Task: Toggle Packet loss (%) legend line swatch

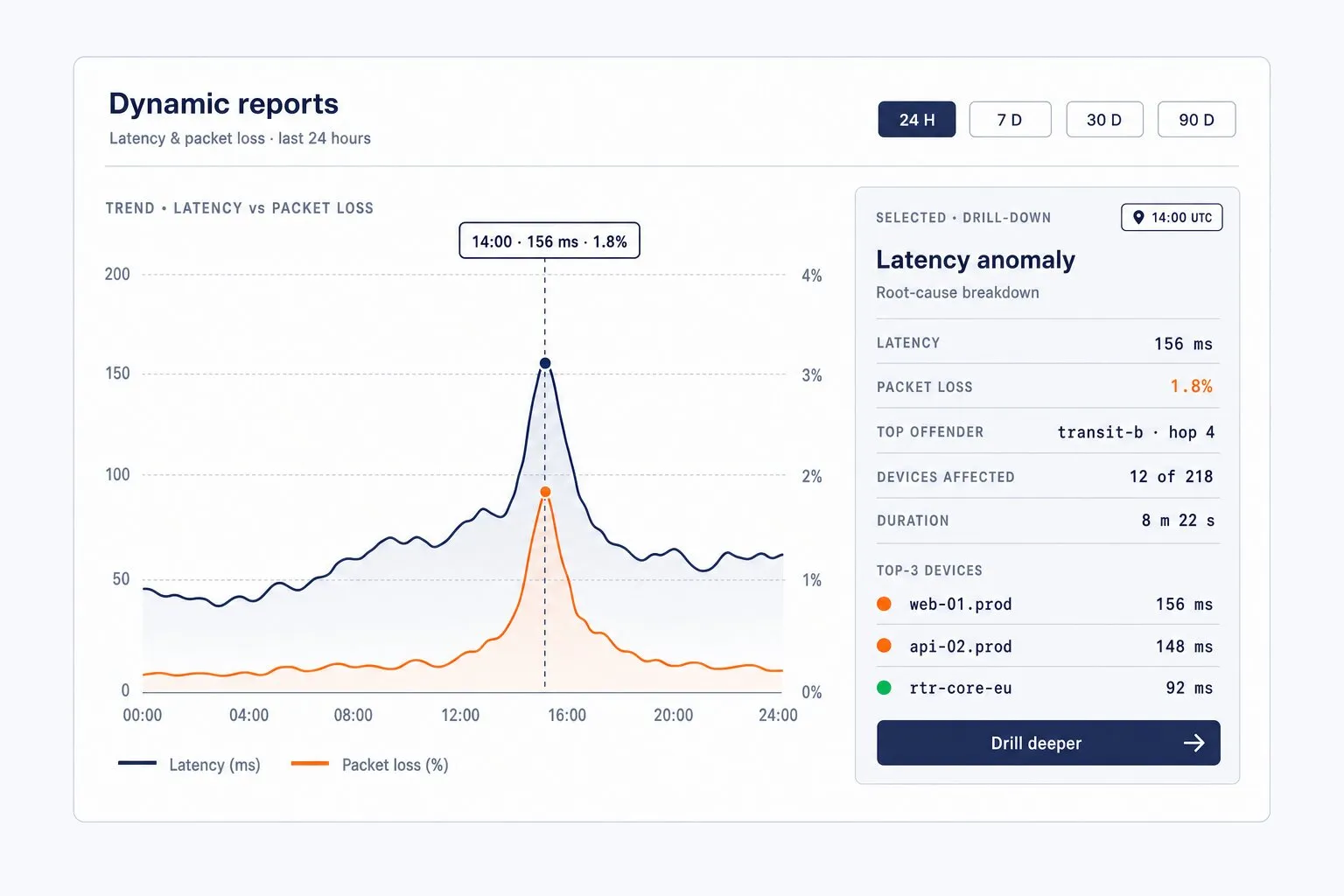Action: [310, 764]
